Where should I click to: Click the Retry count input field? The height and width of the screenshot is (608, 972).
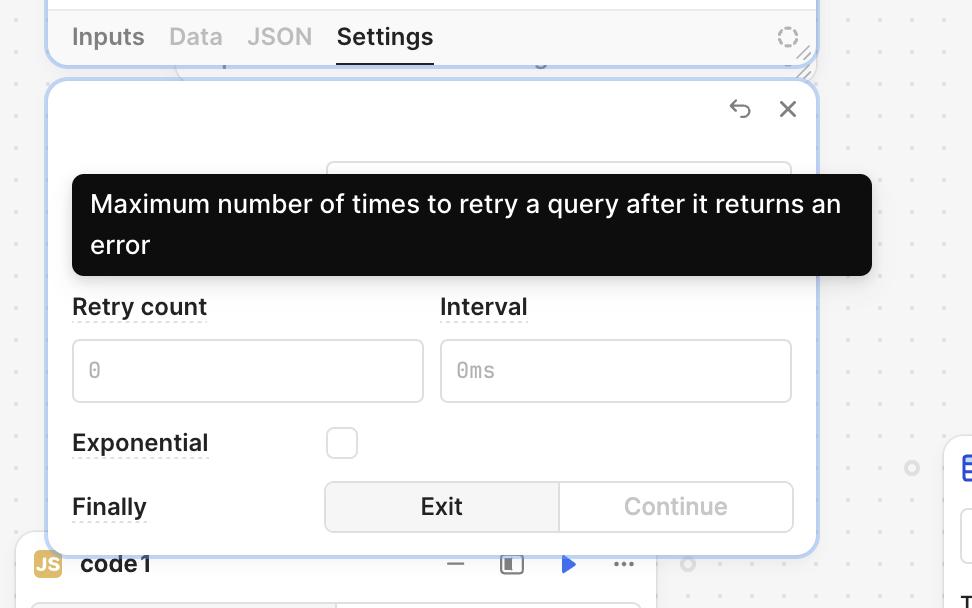[x=248, y=371]
